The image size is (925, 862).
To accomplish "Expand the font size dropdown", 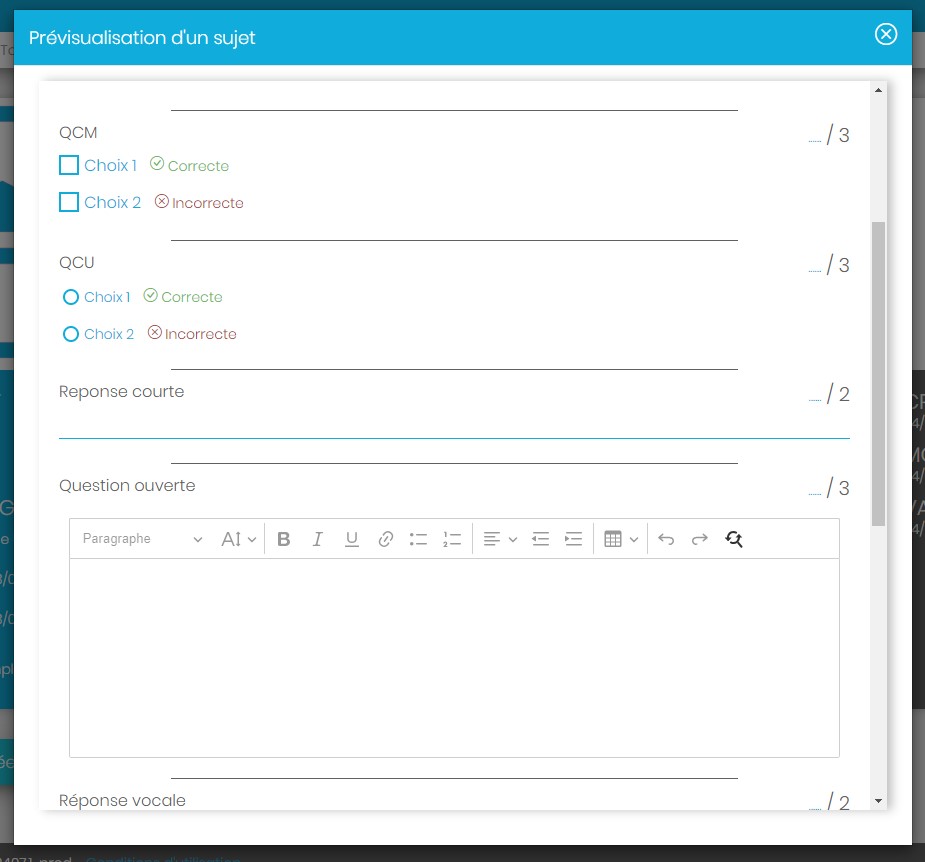I will pyautogui.click(x=239, y=539).
